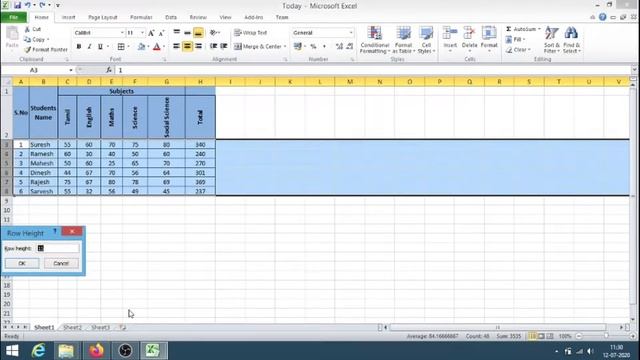Switch to the Insert ribbon tab
The image size is (640, 360).
(x=68, y=18)
